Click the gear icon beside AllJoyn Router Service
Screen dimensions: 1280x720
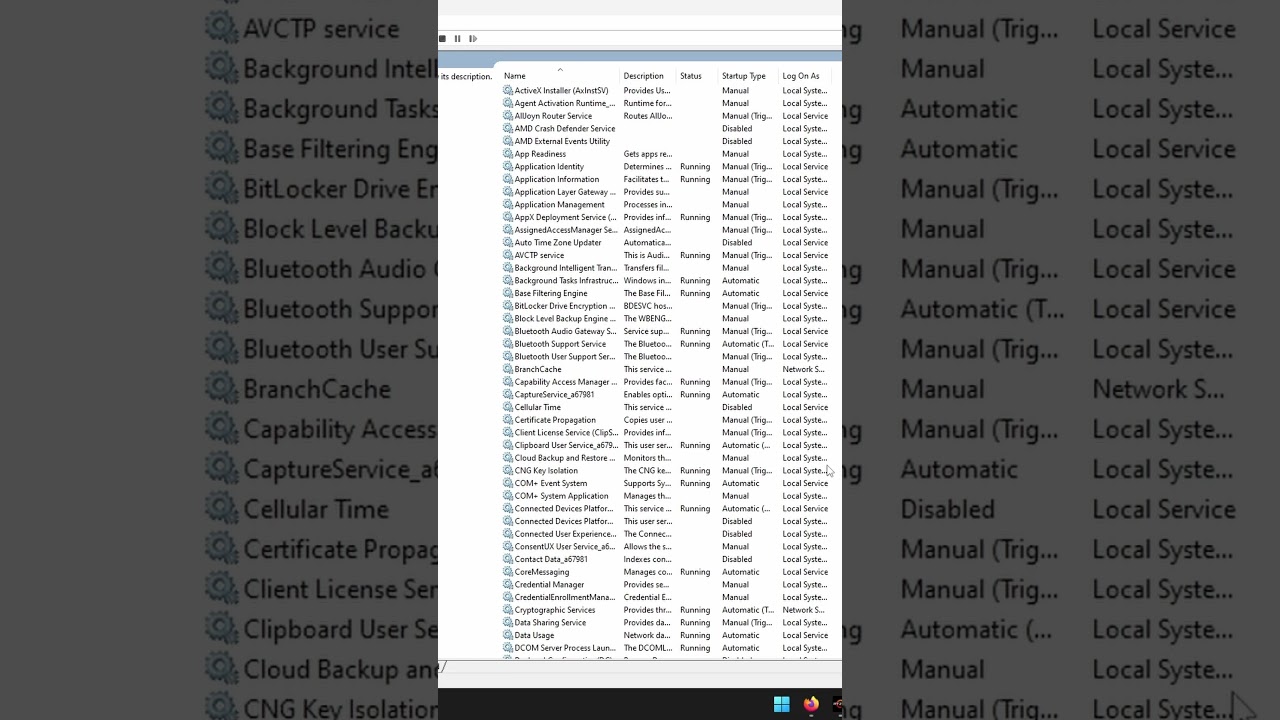[x=508, y=116]
